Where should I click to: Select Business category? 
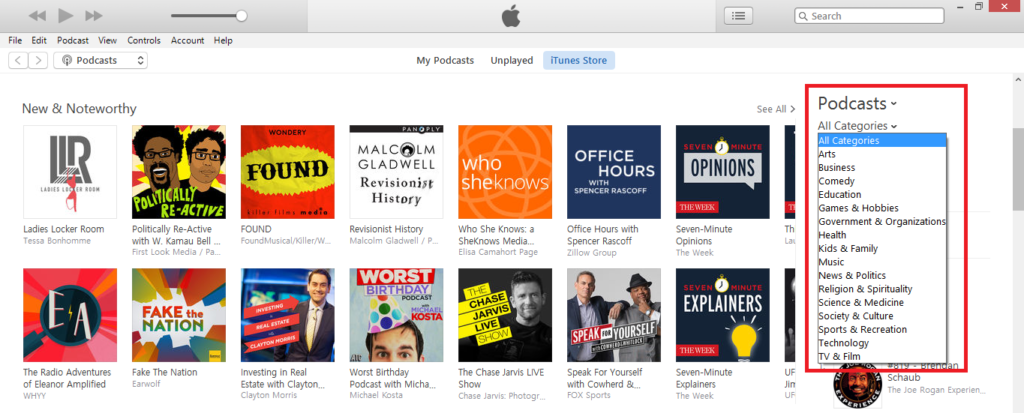882,167
